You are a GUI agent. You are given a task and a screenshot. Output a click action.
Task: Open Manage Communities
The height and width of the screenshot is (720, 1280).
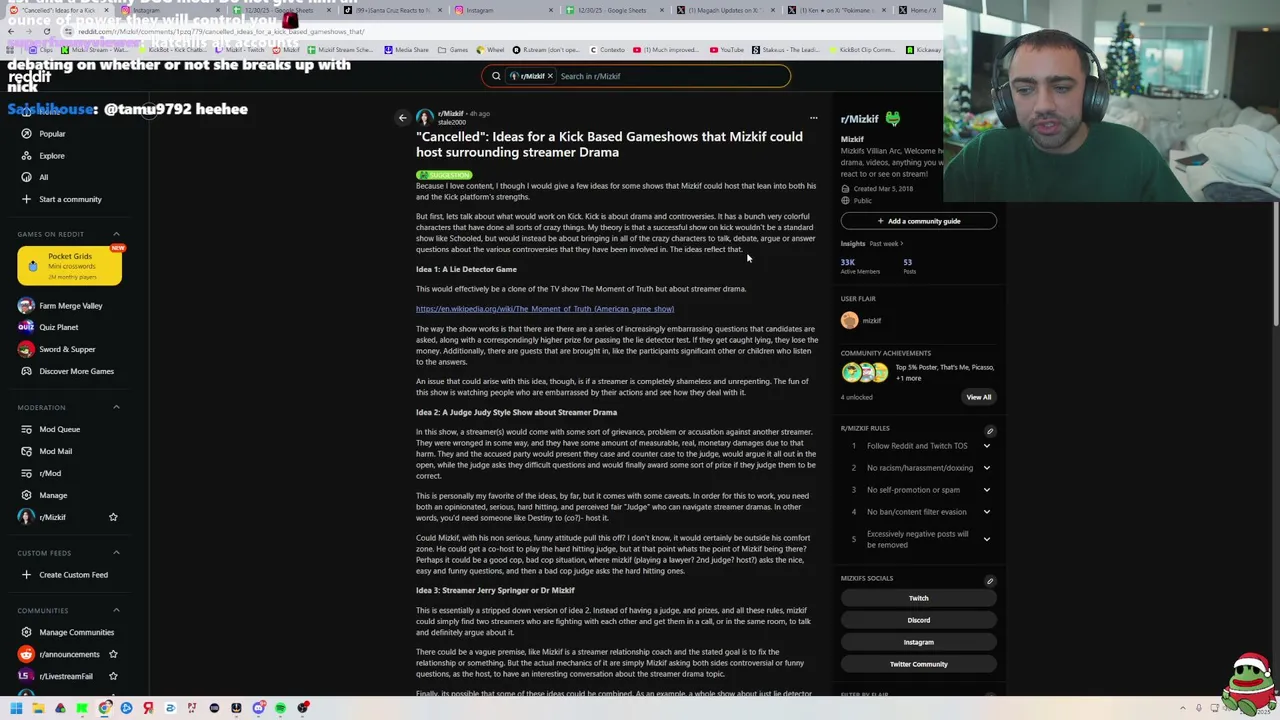76,632
